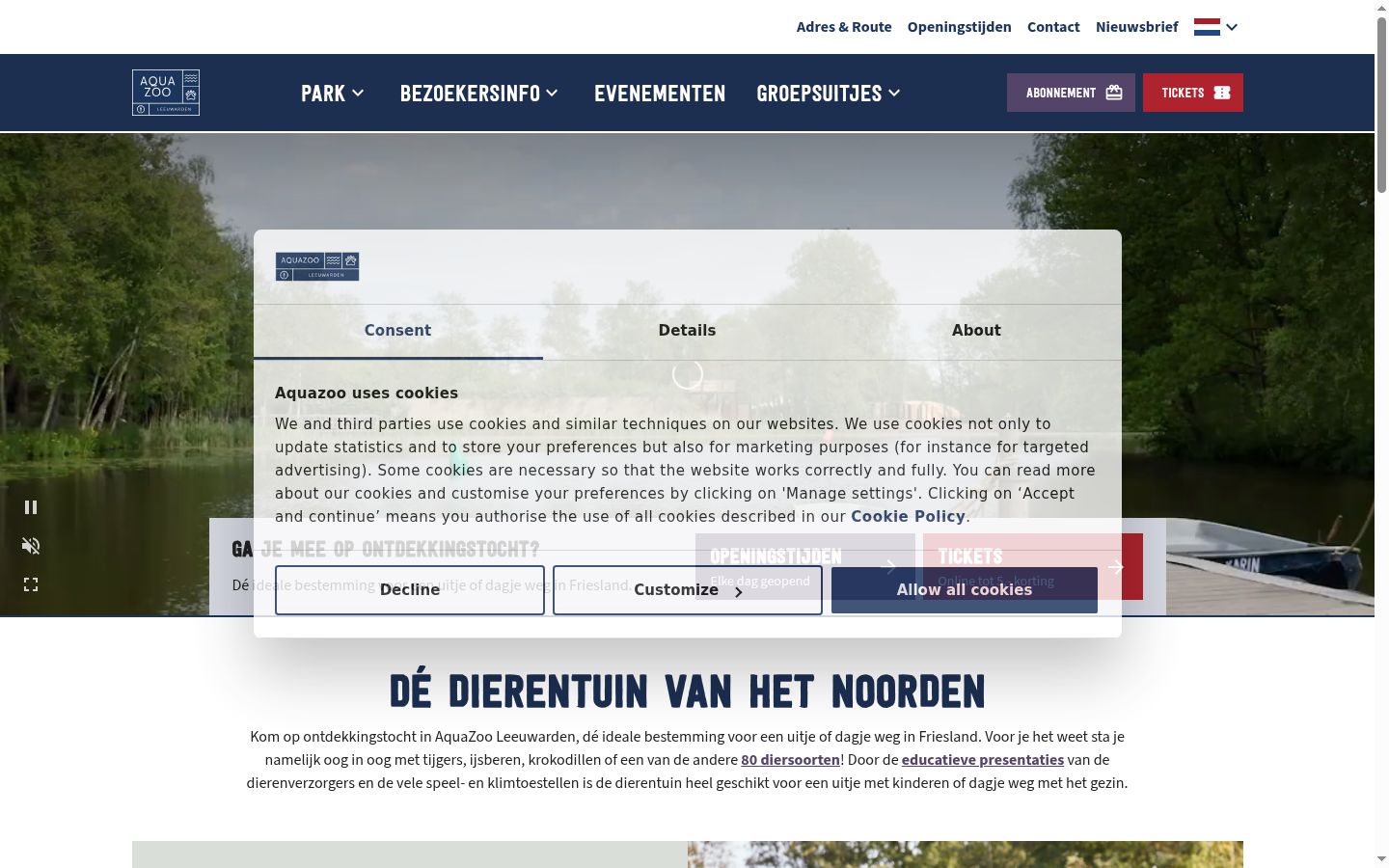Click the scrollbar down arrow
Image resolution: width=1389 pixels, height=868 pixels.
point(1381,859)
